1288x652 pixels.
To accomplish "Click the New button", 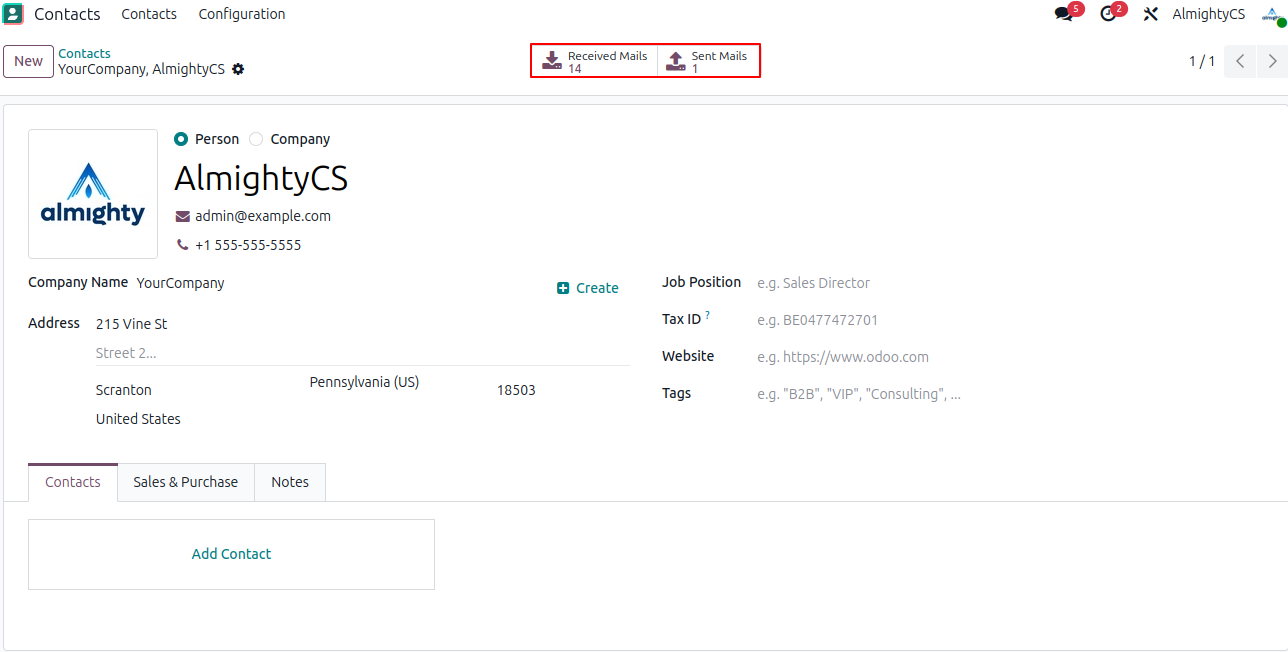I will pos(28,61).
